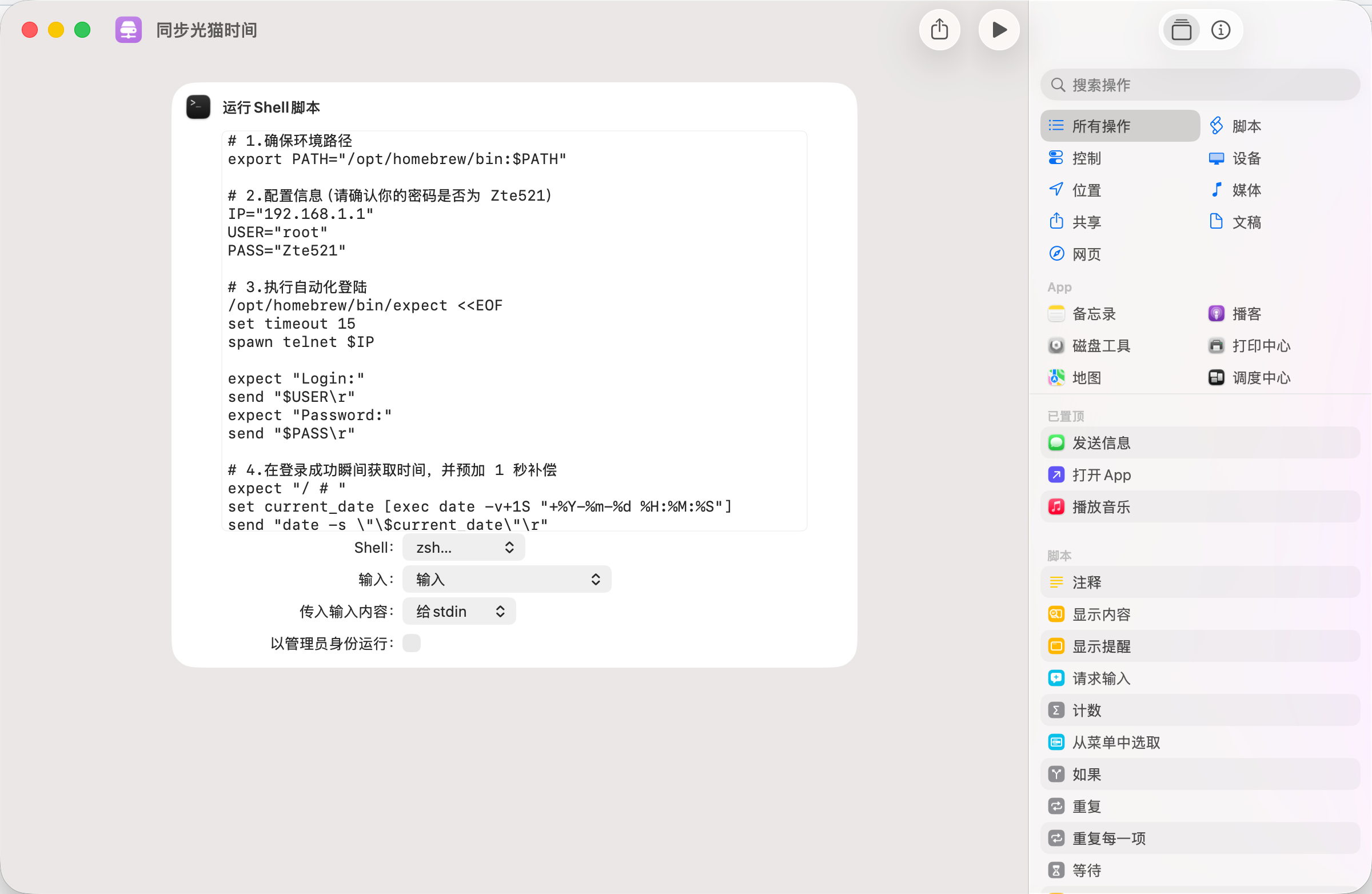
Task: Click the Terminal icon of Shell script action
Action: (198, 107)
